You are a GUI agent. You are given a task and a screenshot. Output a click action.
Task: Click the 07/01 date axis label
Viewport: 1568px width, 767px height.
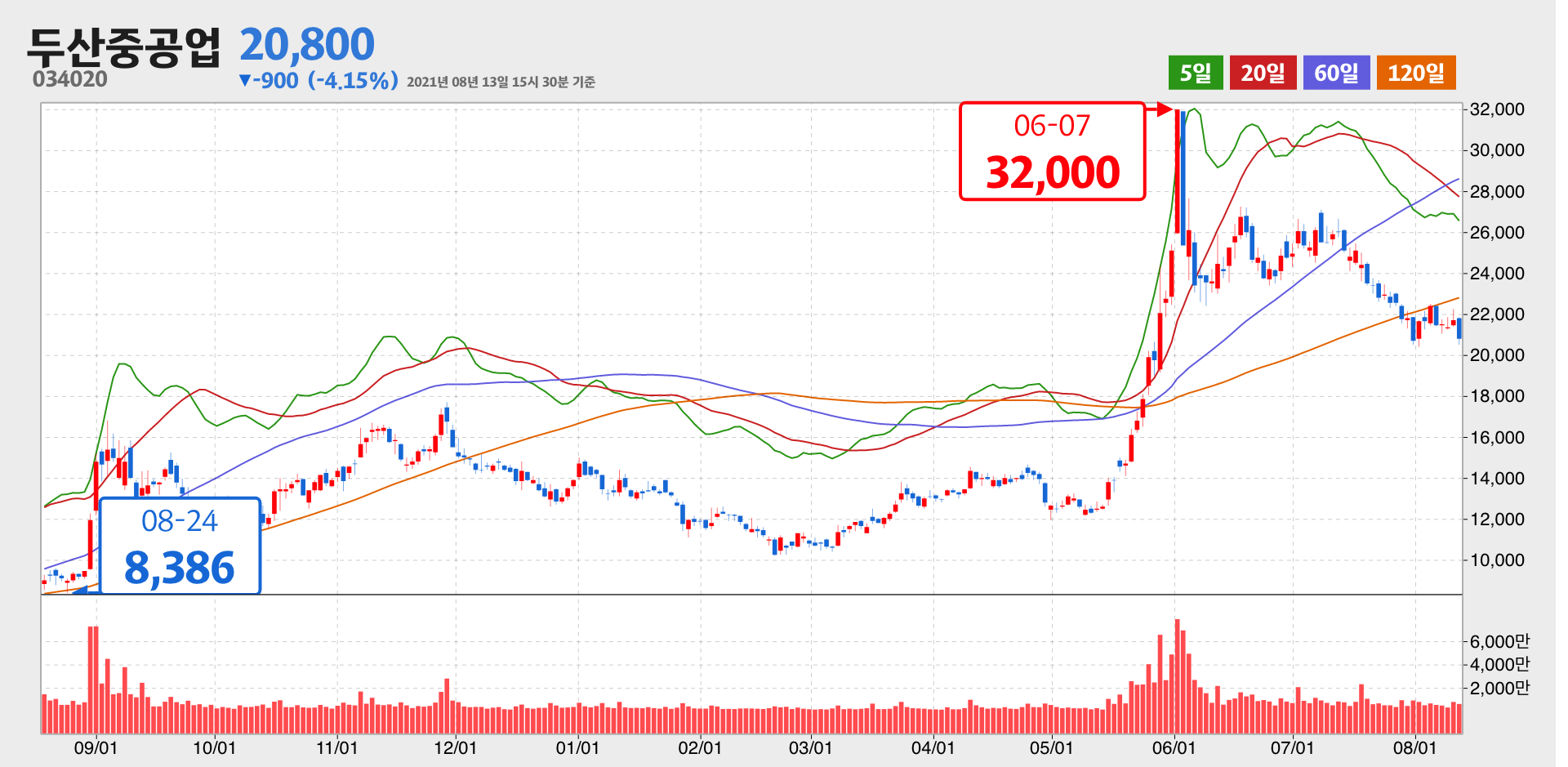(1292, 747)
